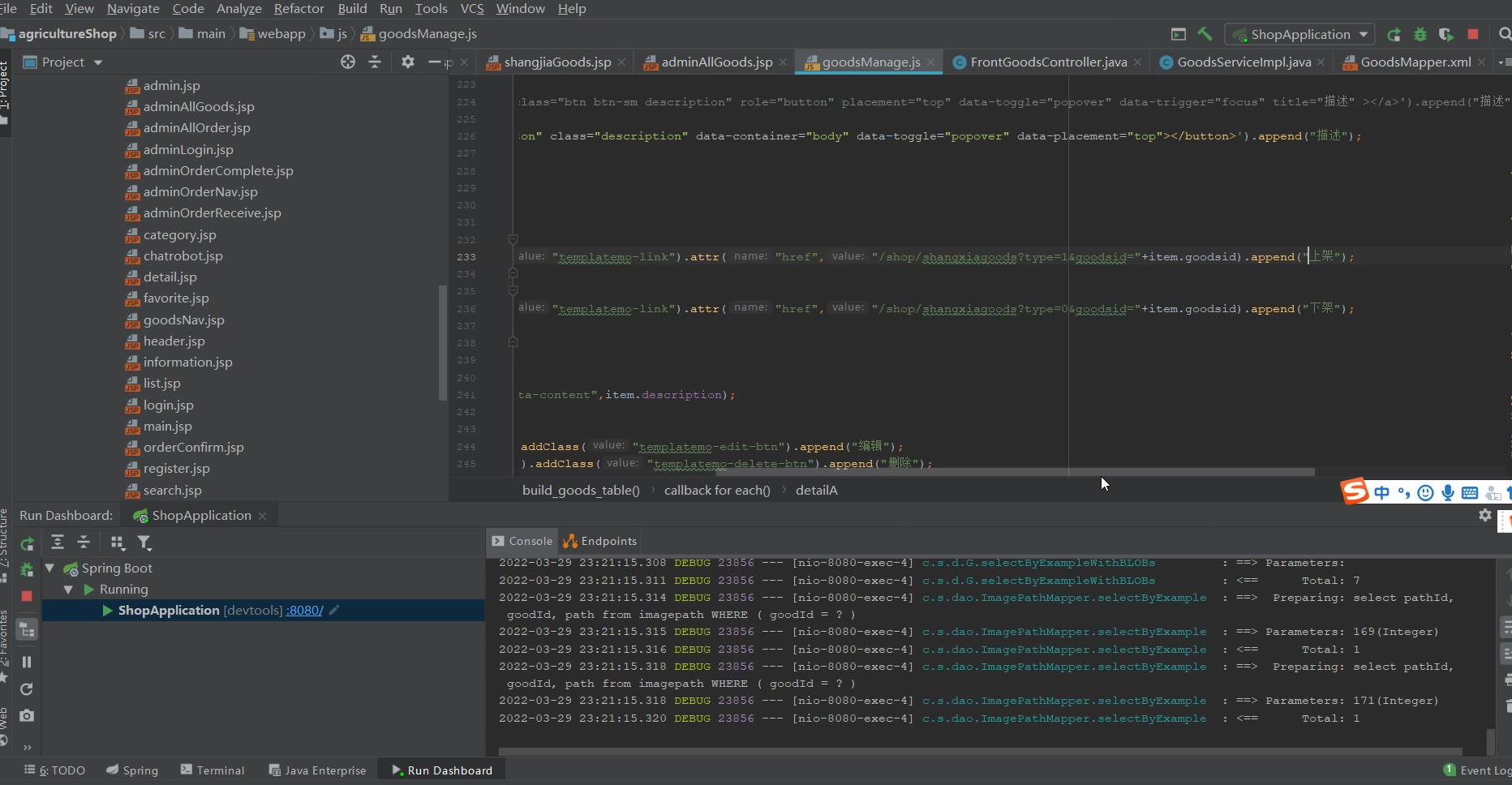Edit the ShopApplication configuration with the pencil icon

[x=334, y=610]
